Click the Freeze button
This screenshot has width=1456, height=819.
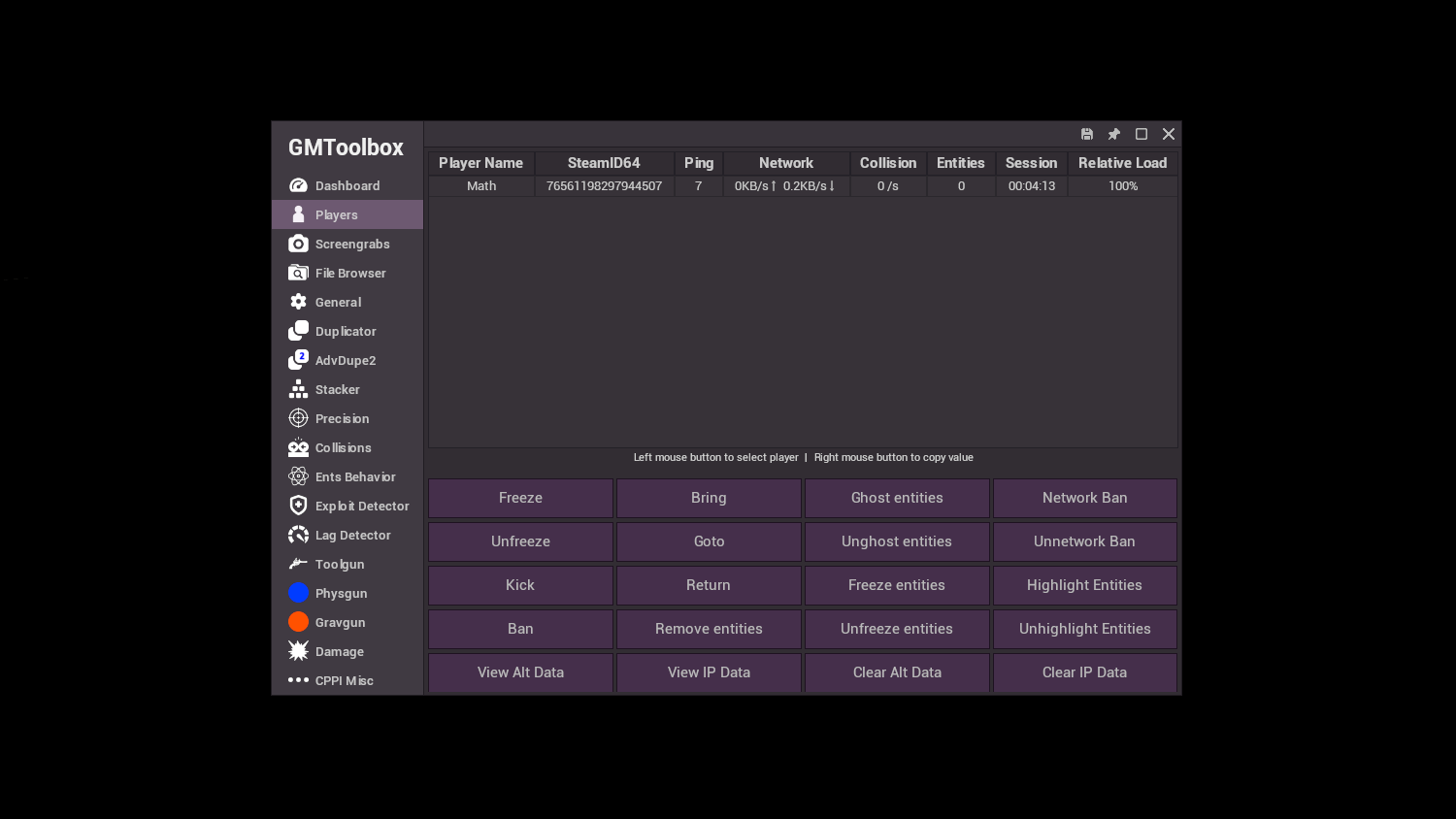(x=520, y=498)
